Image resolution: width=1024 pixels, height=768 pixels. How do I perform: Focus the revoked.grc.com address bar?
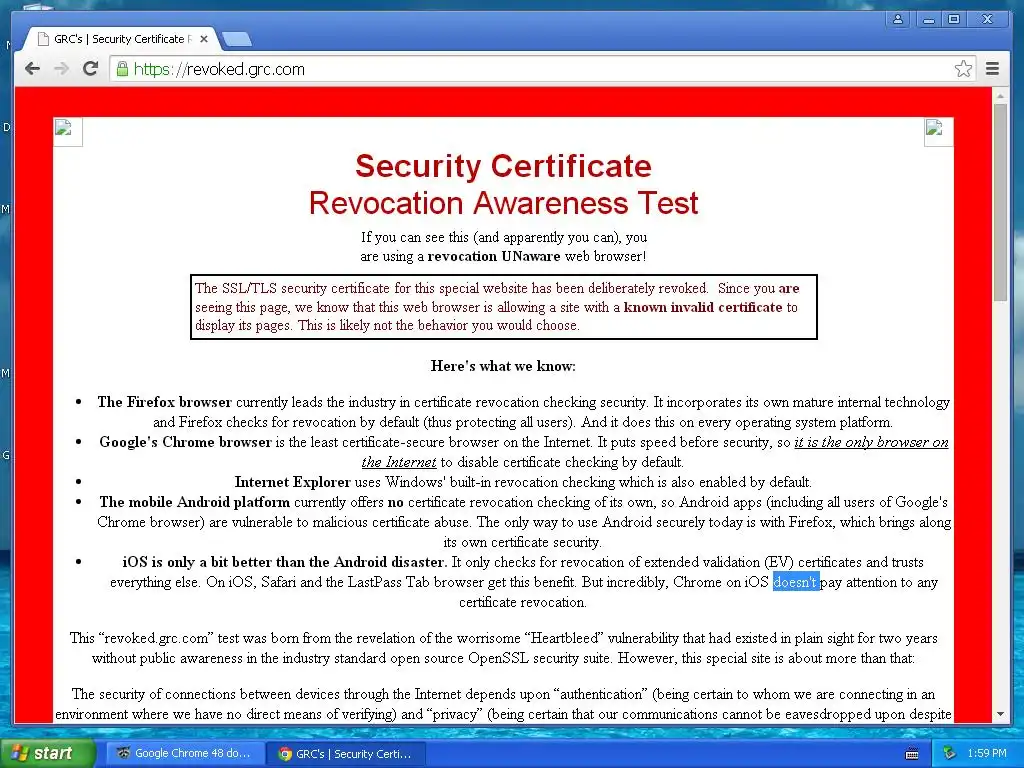(542, 69)
